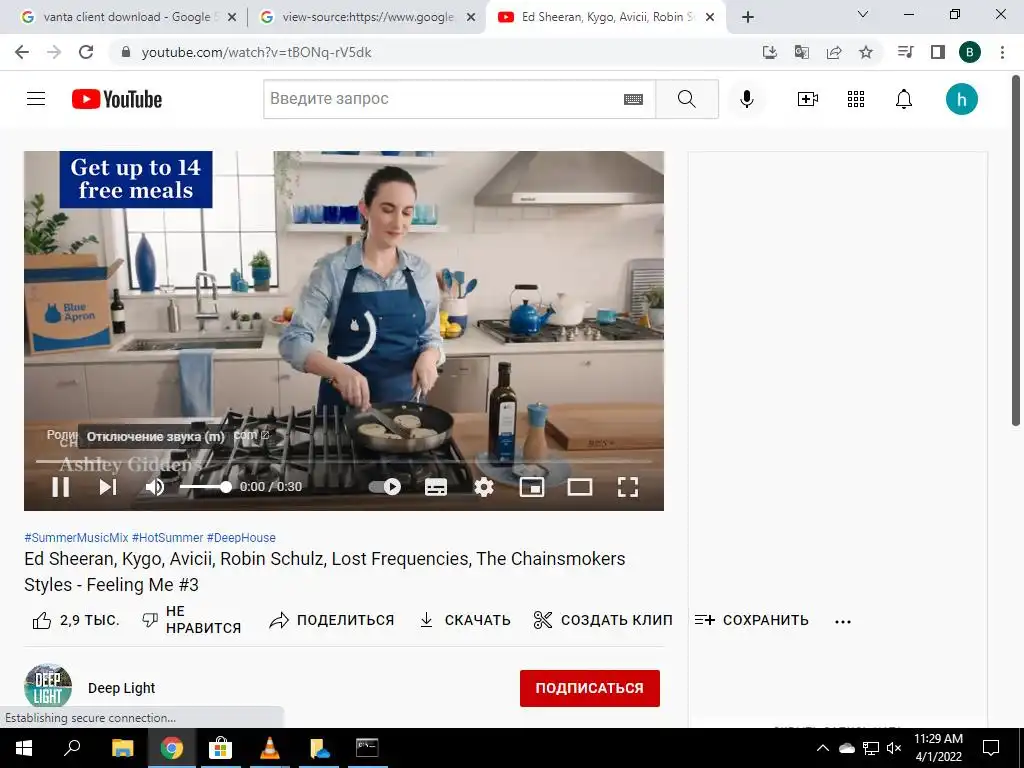Viewport: 1024px width, 768px height.
Task: Close the vanta client download tab
Action: click(x=231, y=18)
